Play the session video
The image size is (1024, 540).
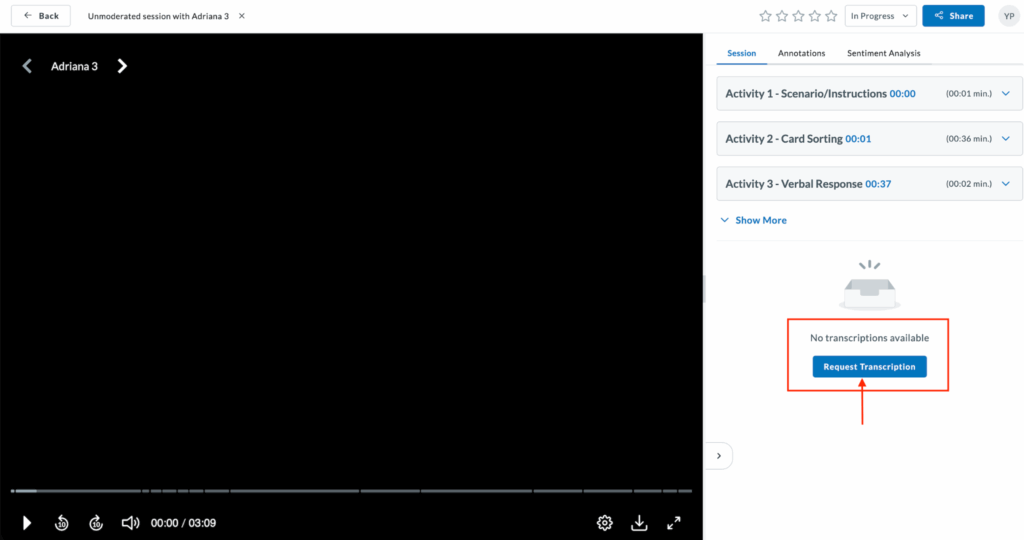[27, 523]
